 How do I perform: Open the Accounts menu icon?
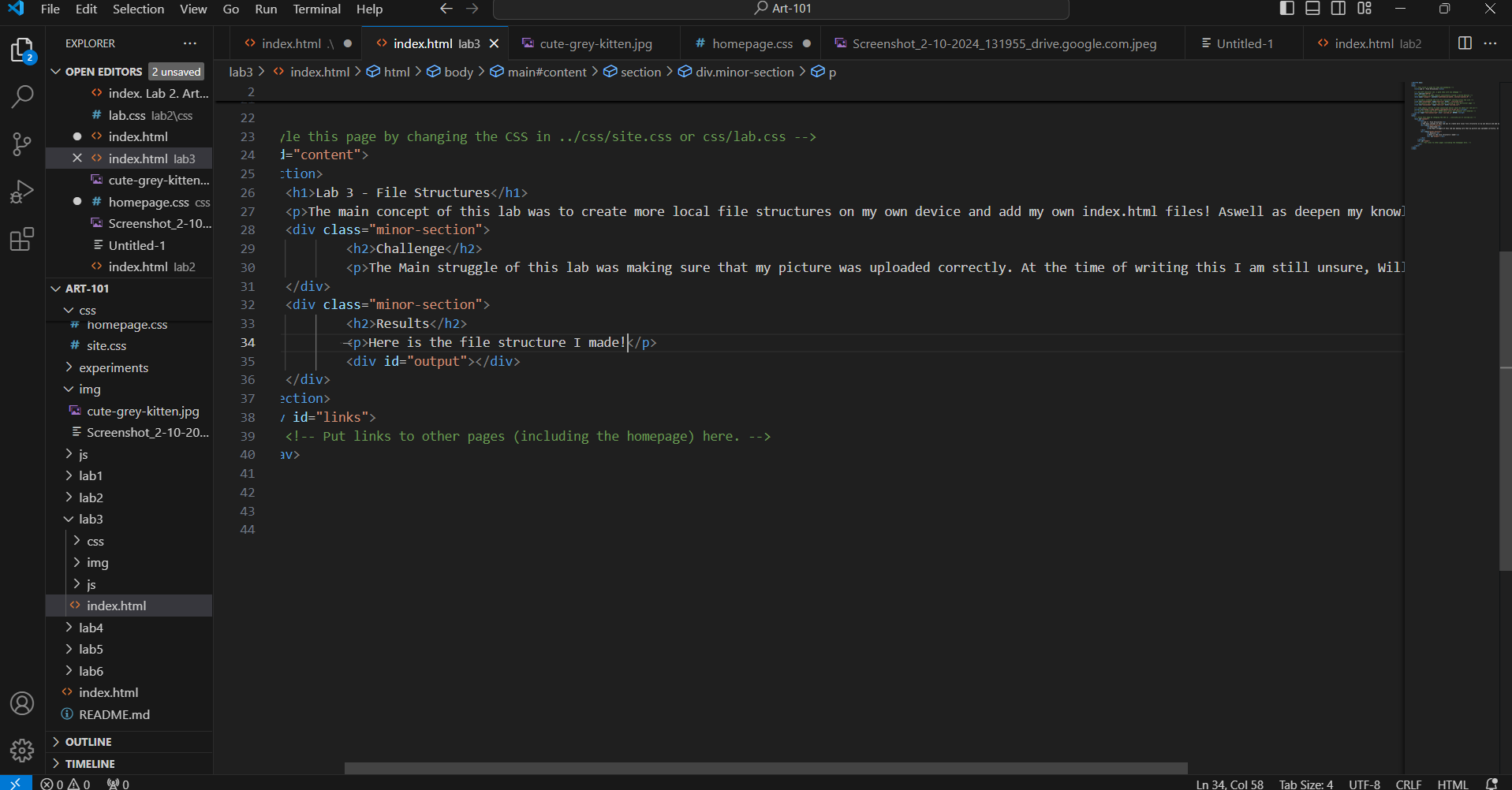[22, 703]
